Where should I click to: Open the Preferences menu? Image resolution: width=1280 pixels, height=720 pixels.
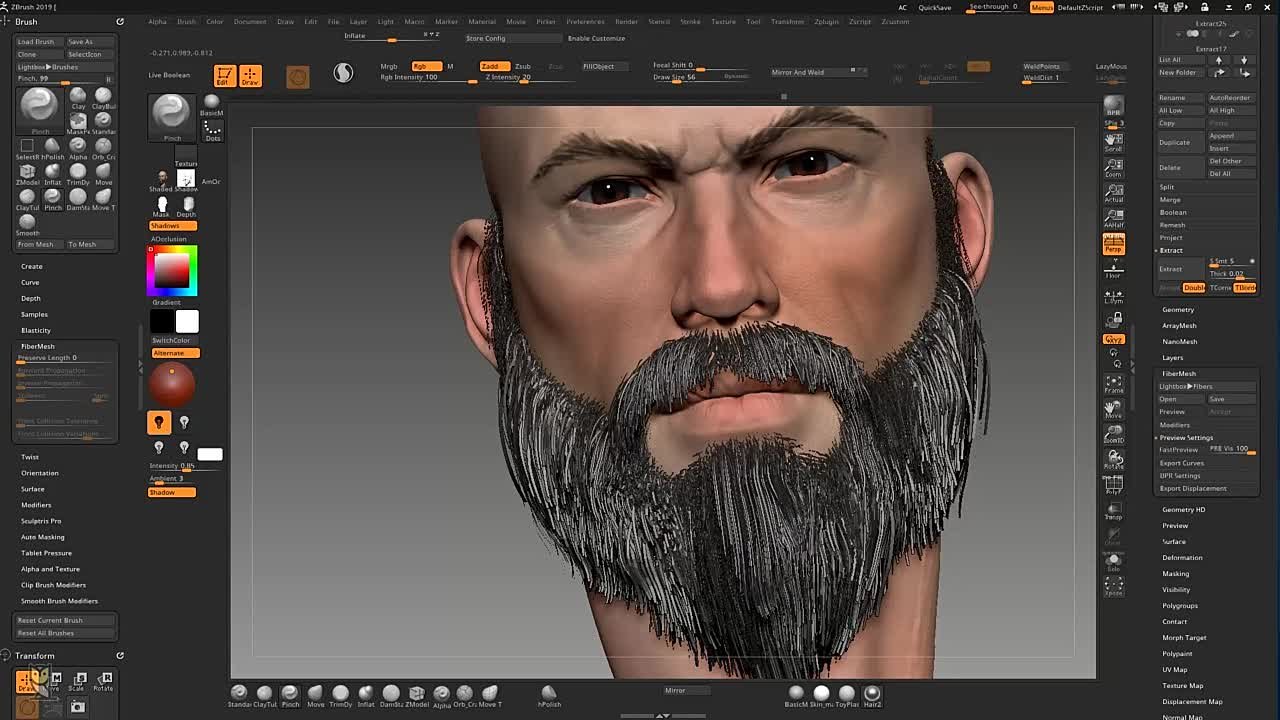(x=585, y=21)
